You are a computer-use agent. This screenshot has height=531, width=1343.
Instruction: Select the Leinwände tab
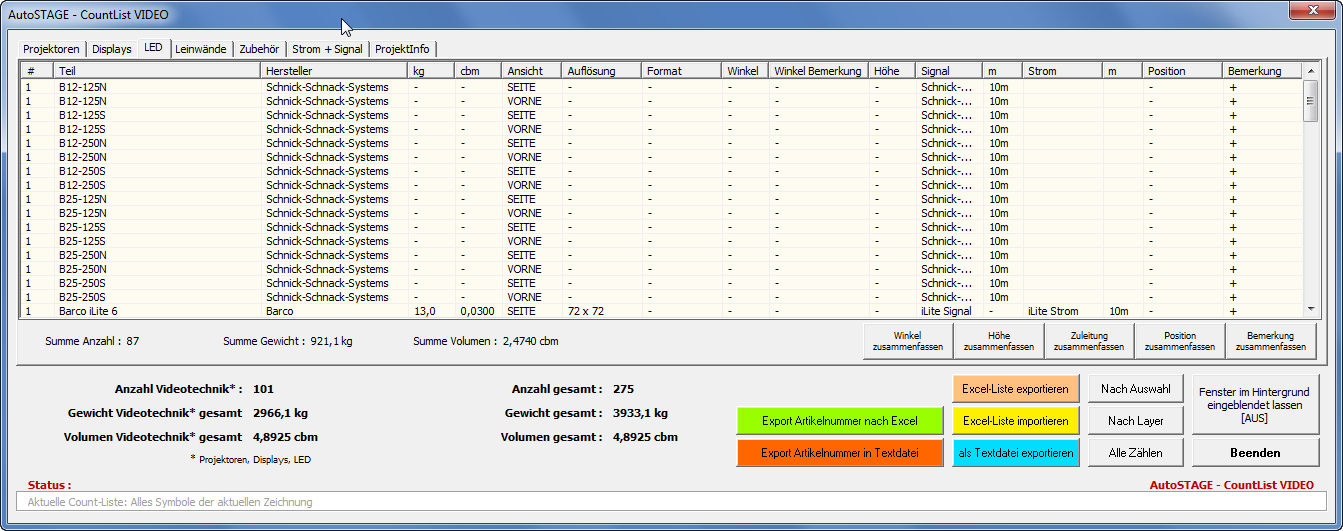pyautogui.click(x=201, y=49)
